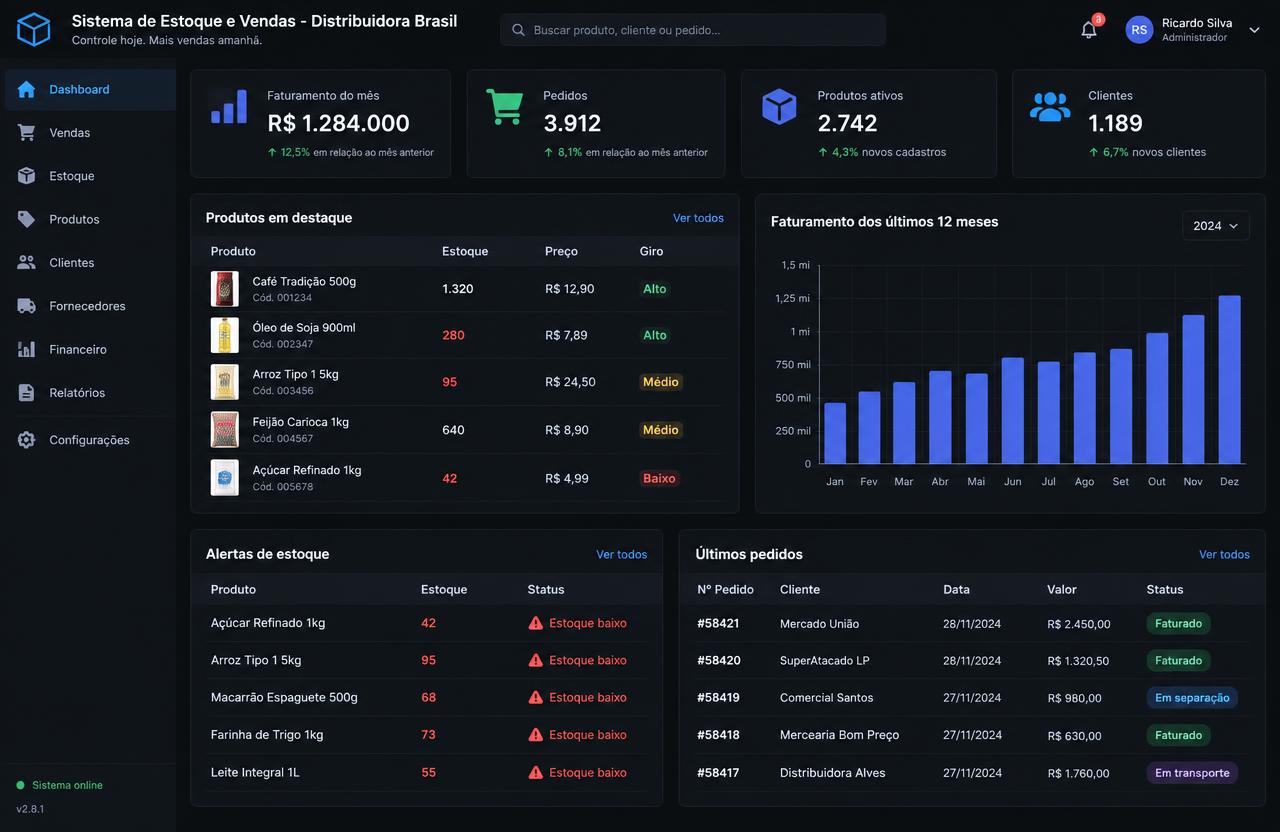Click Em transporte status badge
1280x832 pixels.
coord(1192,773)
